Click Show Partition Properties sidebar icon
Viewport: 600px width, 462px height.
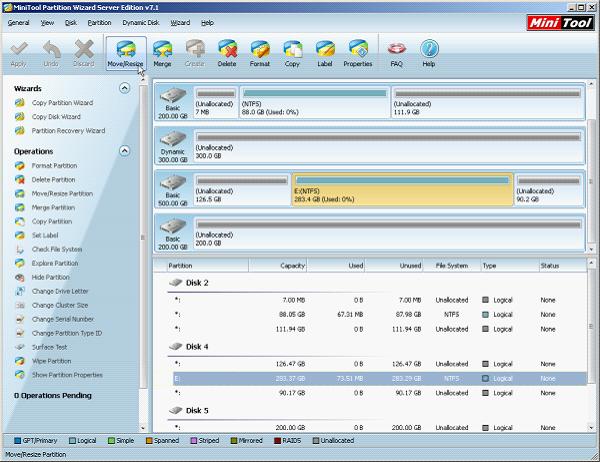coord(20,375)
